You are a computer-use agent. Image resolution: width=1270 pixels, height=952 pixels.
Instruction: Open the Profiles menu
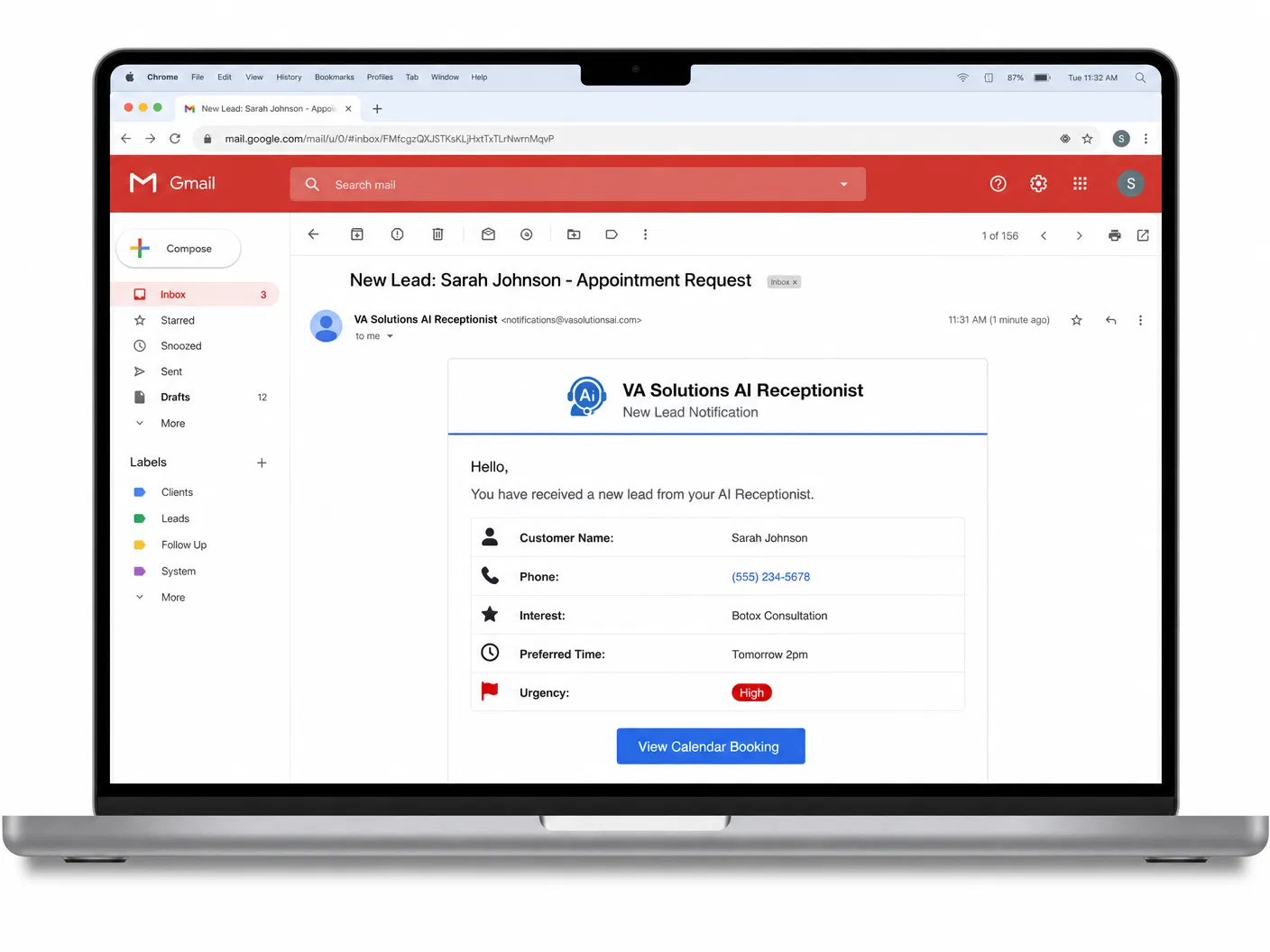point(380,78)
